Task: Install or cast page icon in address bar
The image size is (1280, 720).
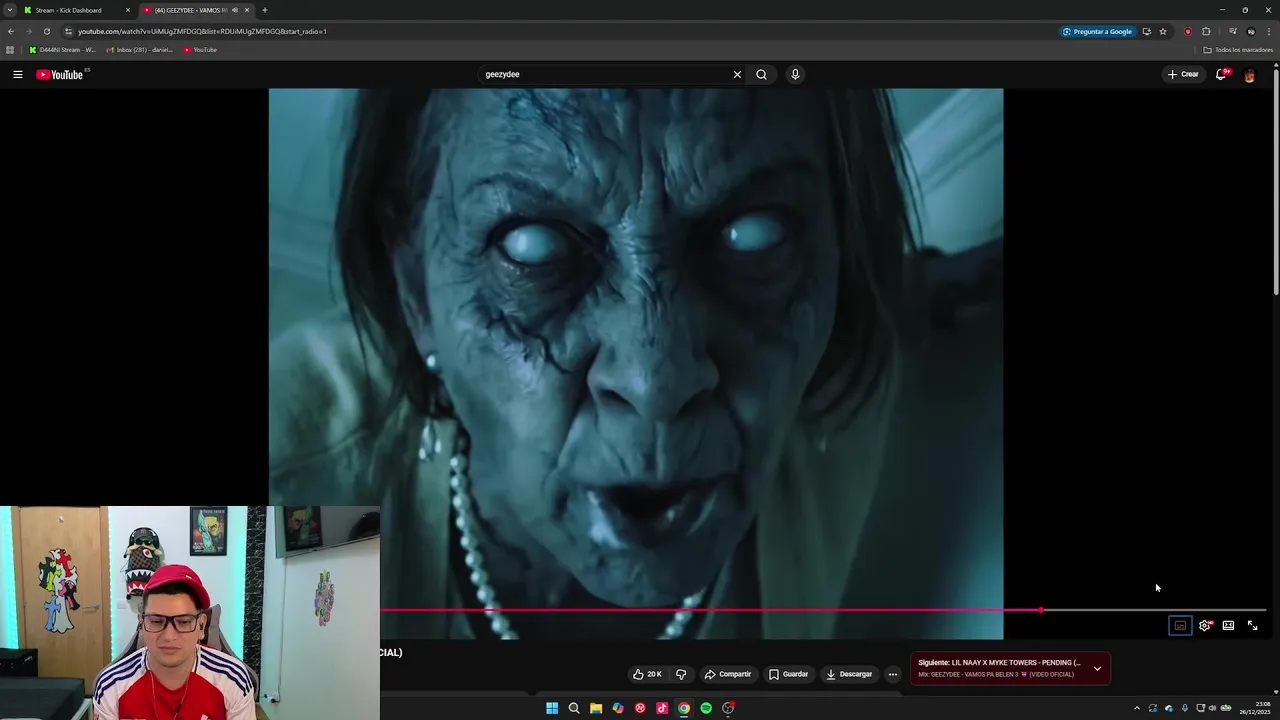Action: pos(1146,31)
